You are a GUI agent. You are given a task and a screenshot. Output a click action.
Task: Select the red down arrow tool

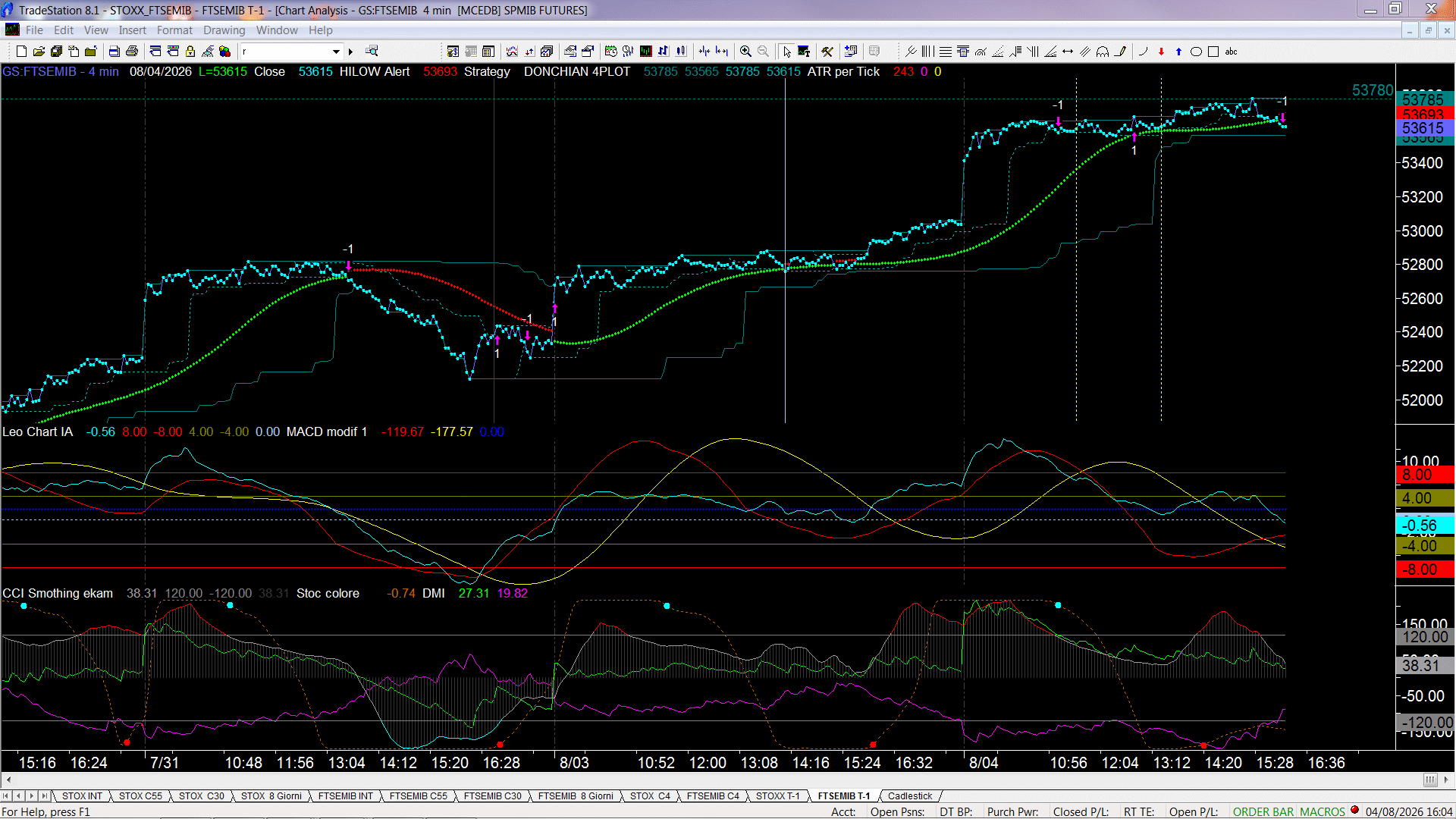(x=1161, y=52)
